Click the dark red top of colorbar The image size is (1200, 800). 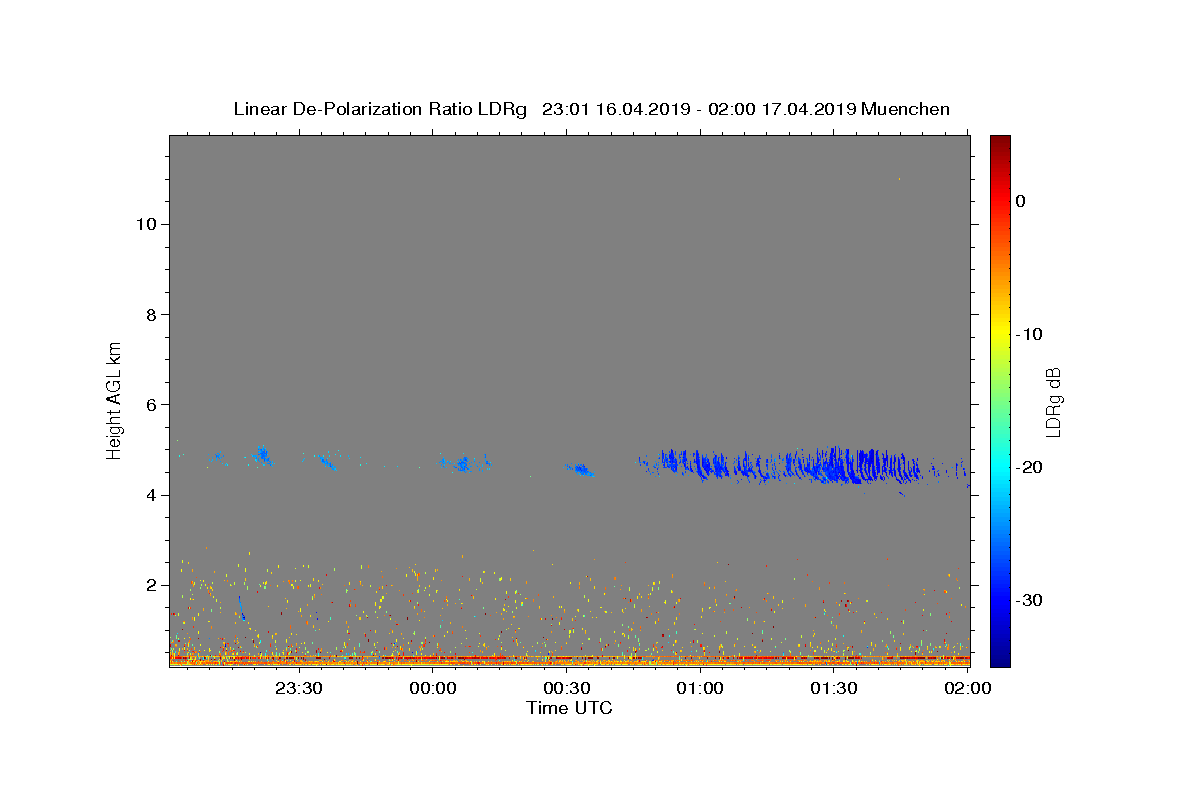(1000, 143)
